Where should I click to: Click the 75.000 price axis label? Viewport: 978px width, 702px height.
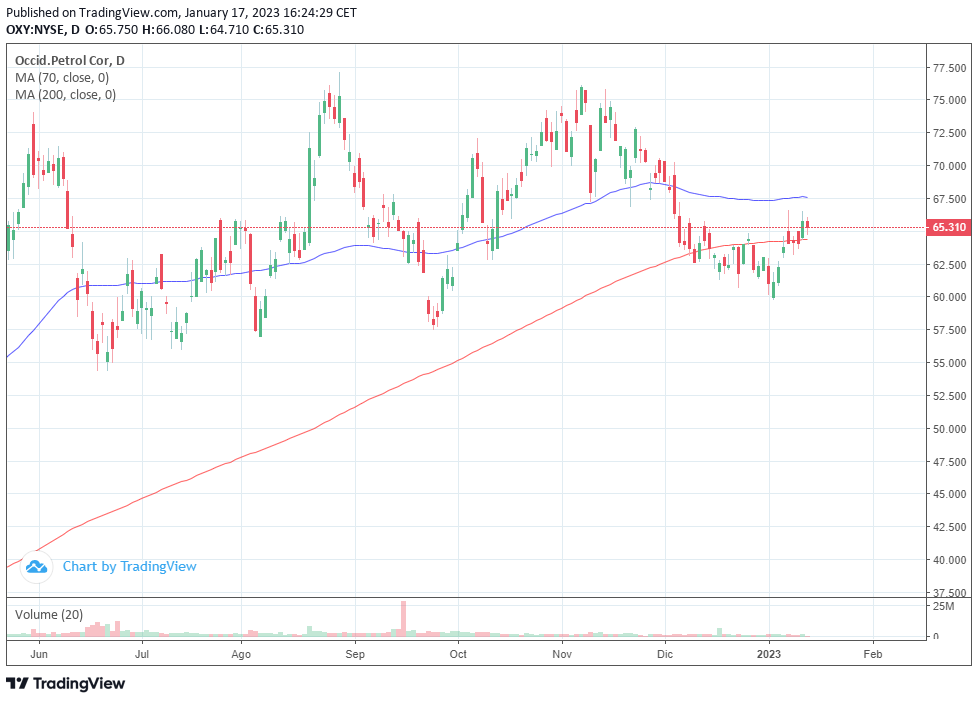[x=949, y=100]
